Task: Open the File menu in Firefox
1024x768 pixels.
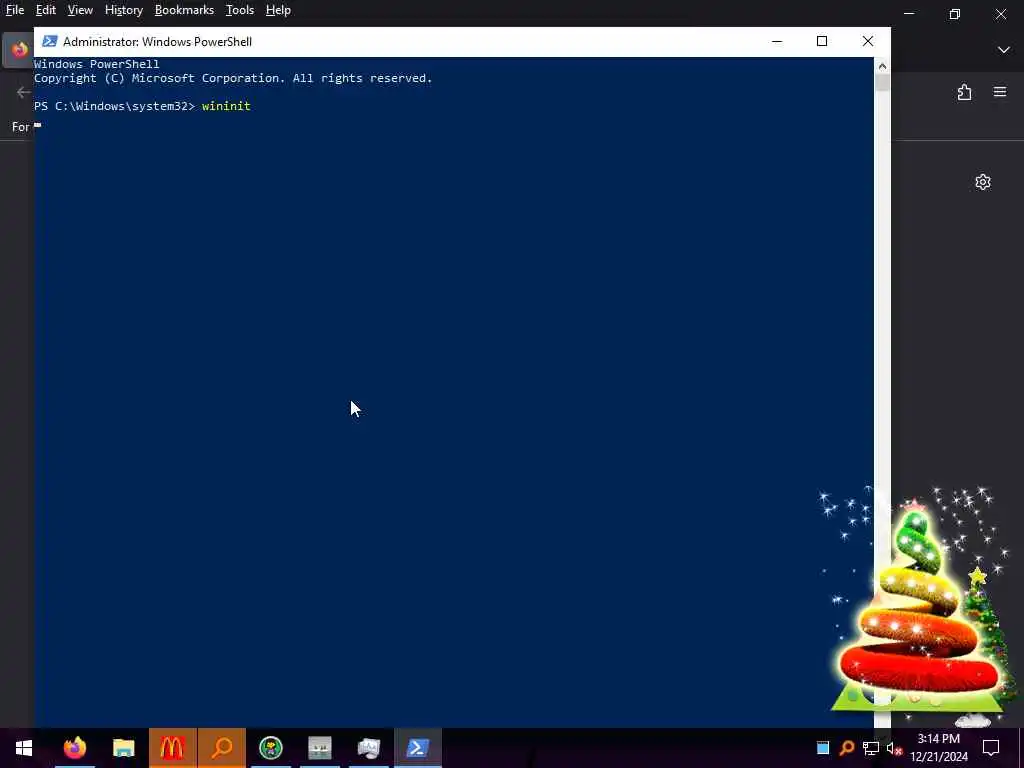Action: pyautogui.click(x=15, y=10)
